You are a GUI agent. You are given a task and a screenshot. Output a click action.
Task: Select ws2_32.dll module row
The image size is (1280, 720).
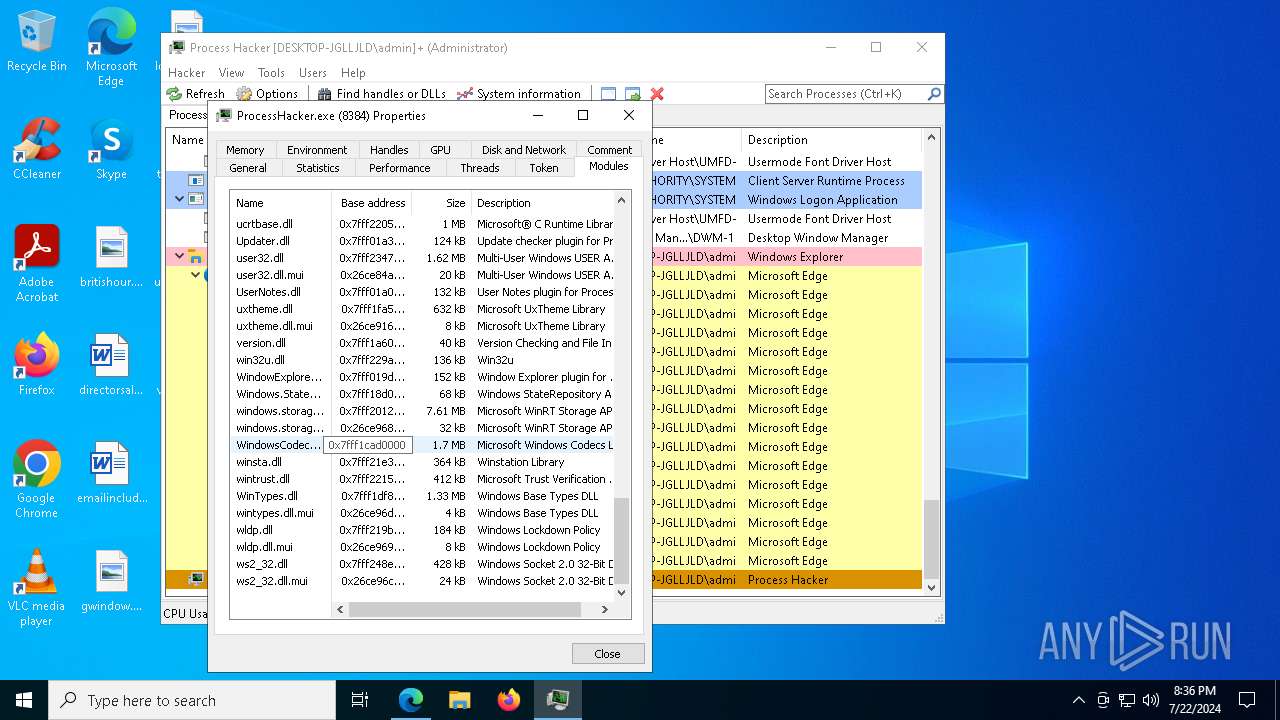tap(422, 564)
